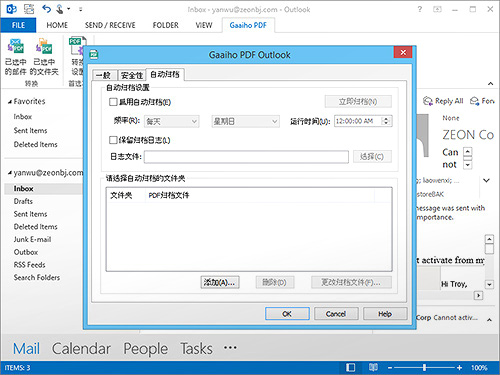Switch to normal view icon in status bar
The height and width of the screenshot is (375, 500).
click(x=350, y=367)
